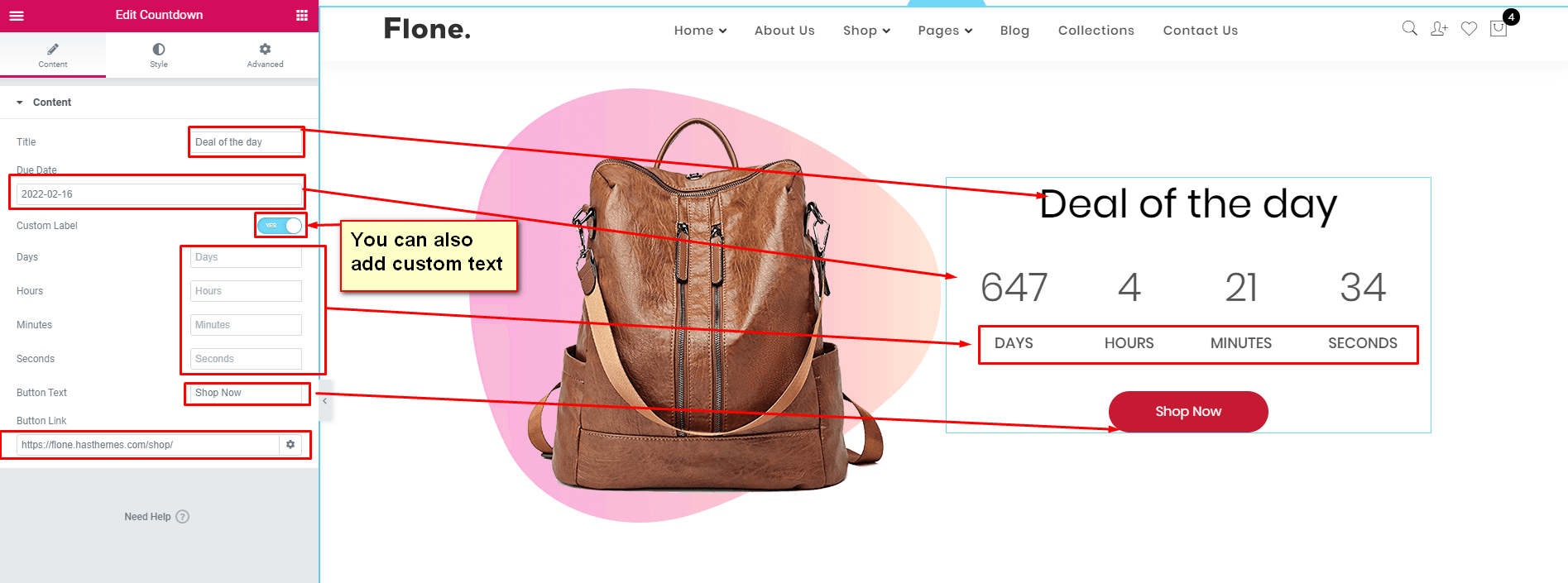Screen dimensions: 1568x583
Task: Expand the Pages dropdown menu
Action: 945,31
